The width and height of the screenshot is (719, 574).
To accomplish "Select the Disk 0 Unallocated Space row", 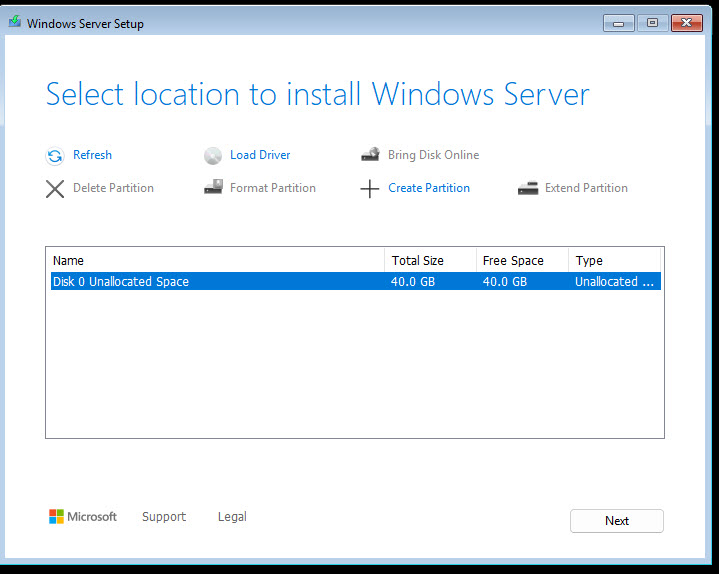I will tap(355, 281).
